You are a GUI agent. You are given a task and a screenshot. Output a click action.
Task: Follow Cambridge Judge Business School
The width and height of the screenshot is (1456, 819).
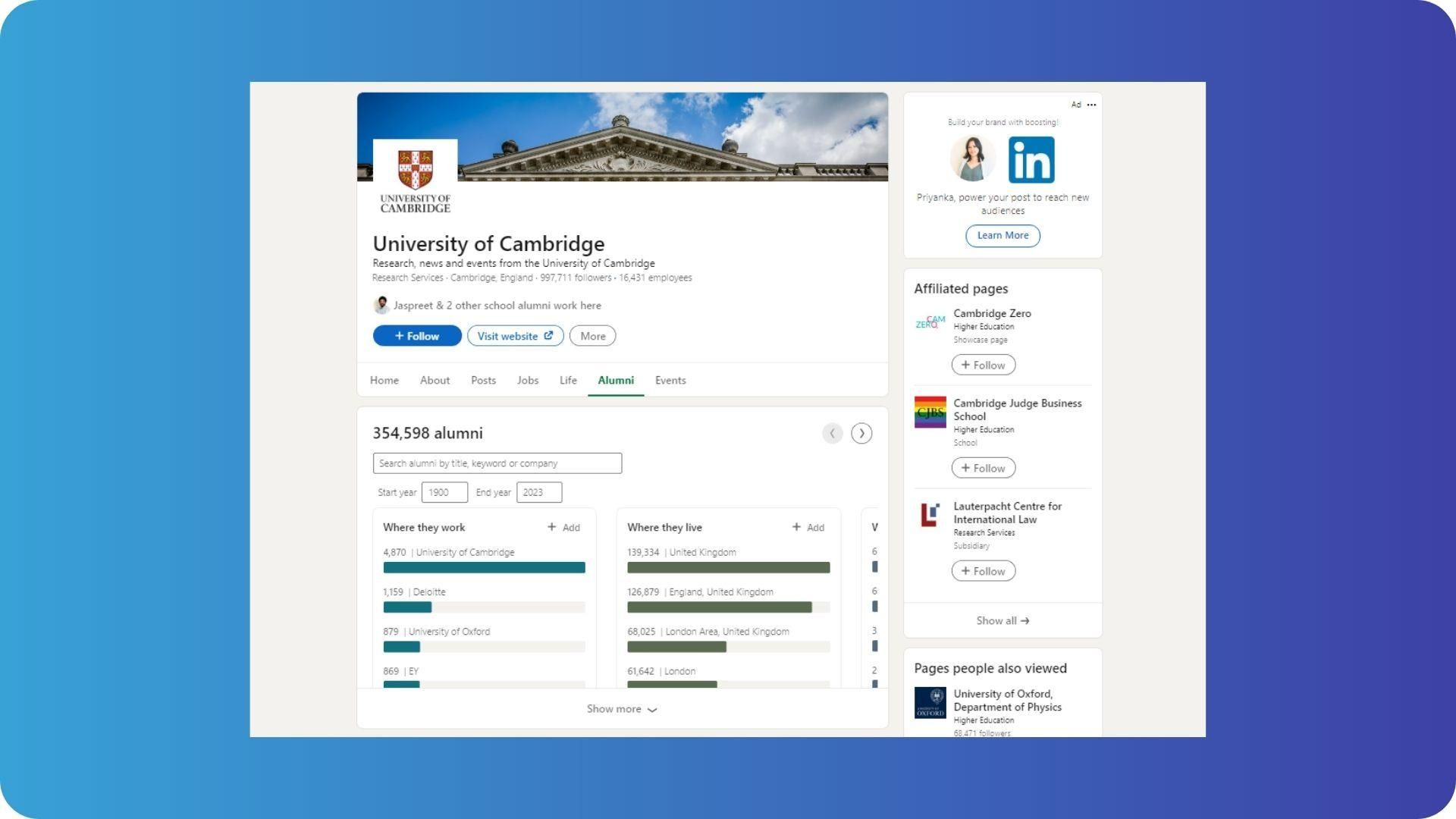(x=984, y=469)
